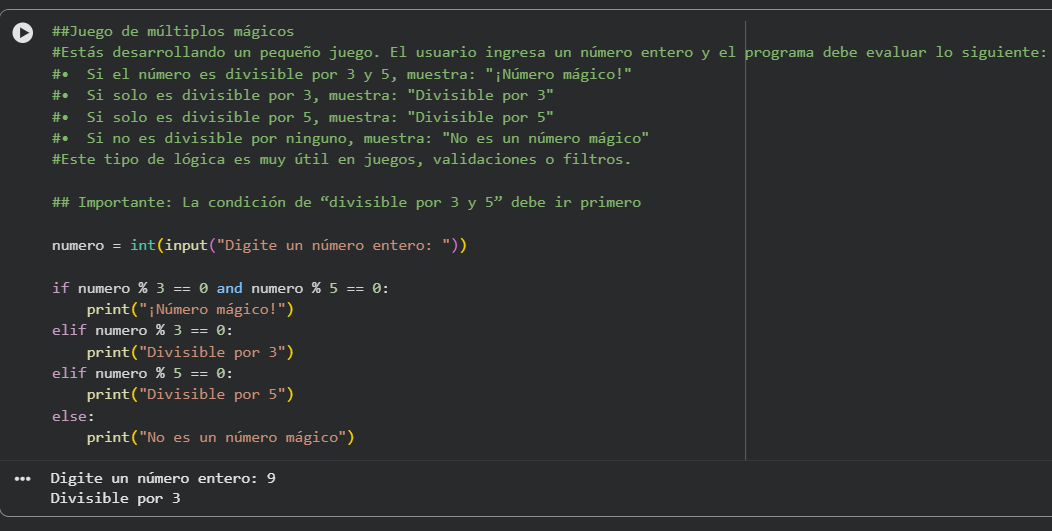Click the 'else:' line in the code
The width and height of the screenshot is (1052, 531).
coord(74,416)
